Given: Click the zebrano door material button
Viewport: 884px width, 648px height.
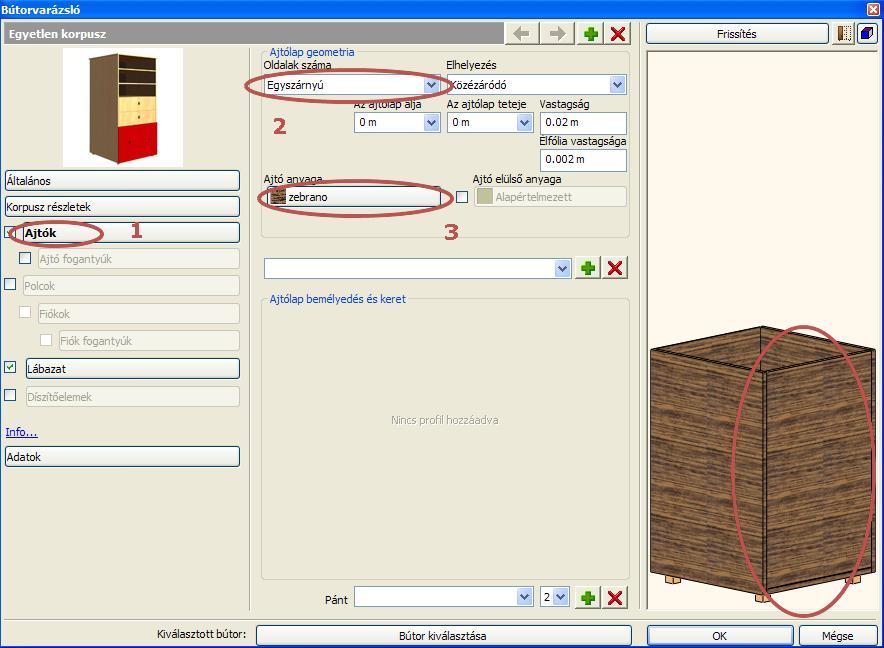Looking at the screenshot, I should coord(354,197).
